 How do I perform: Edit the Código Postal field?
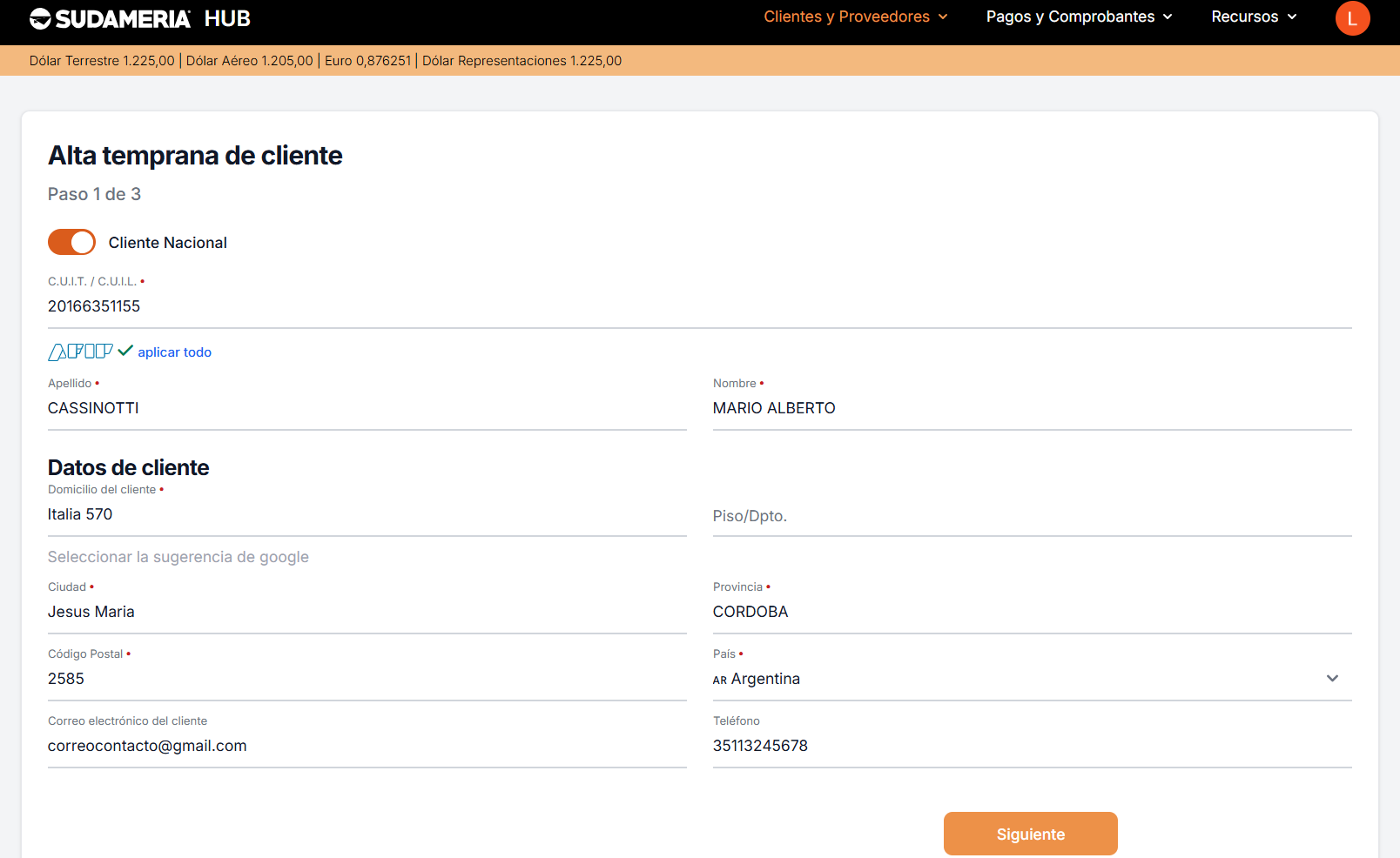[x=367, y=679]
